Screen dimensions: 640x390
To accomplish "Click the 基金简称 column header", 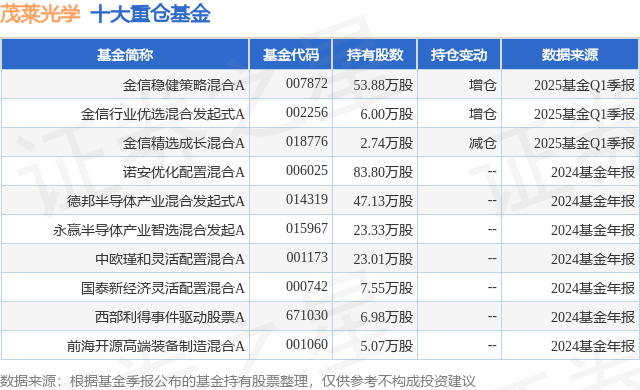I will (x=125, y=55).
